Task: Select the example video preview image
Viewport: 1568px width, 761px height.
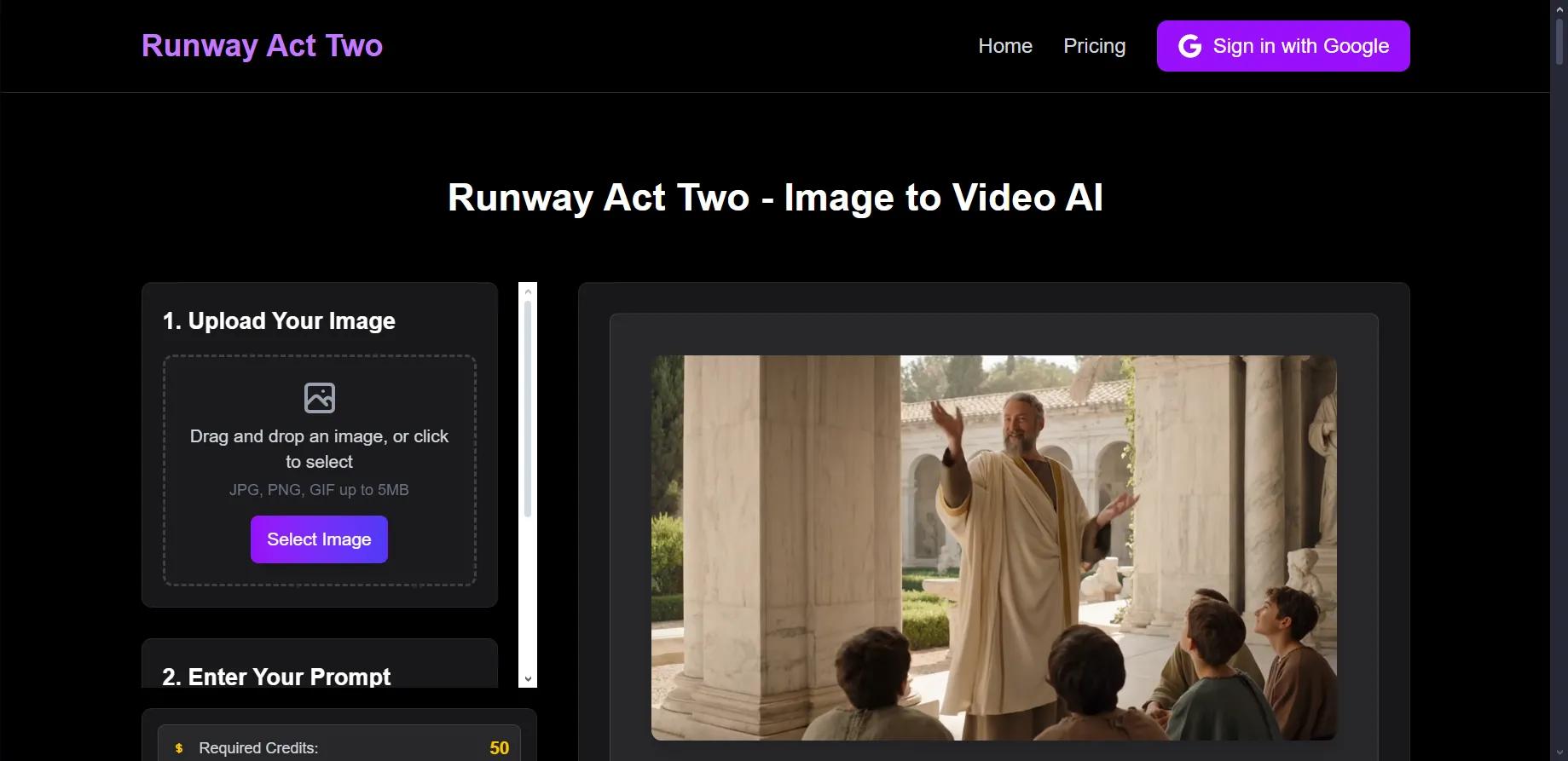Action: click(993, 548)
